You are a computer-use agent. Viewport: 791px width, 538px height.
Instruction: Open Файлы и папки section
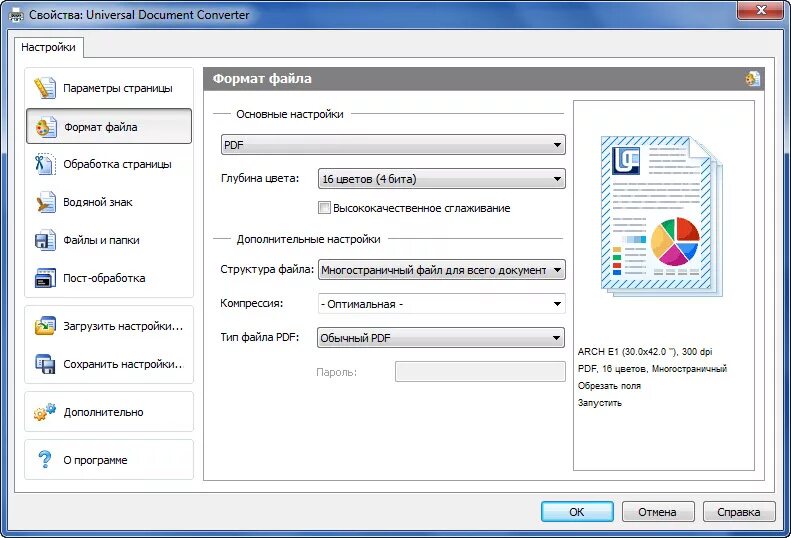(x=109, y=240)
